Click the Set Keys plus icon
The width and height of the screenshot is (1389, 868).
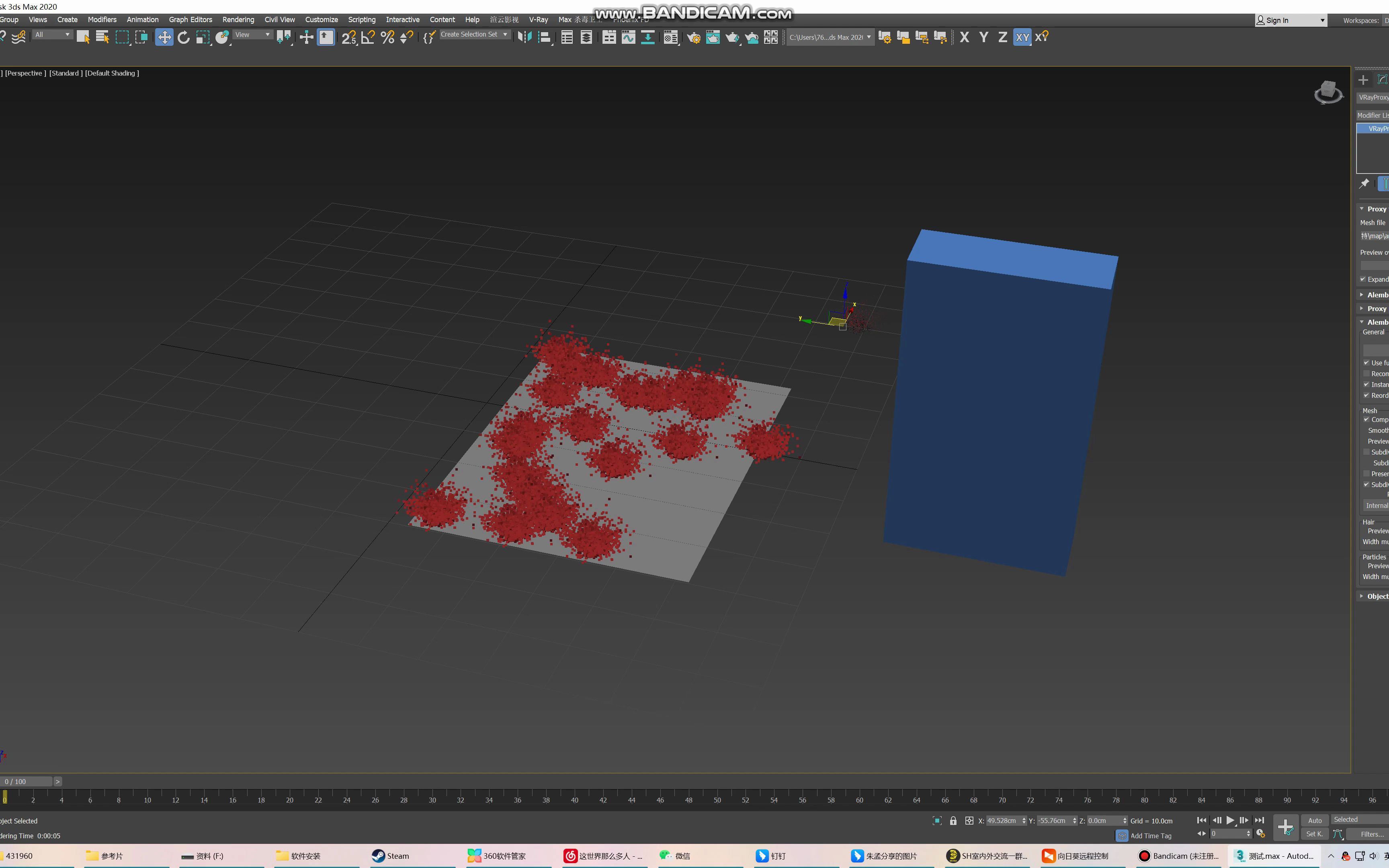(x=1285, y=827)
